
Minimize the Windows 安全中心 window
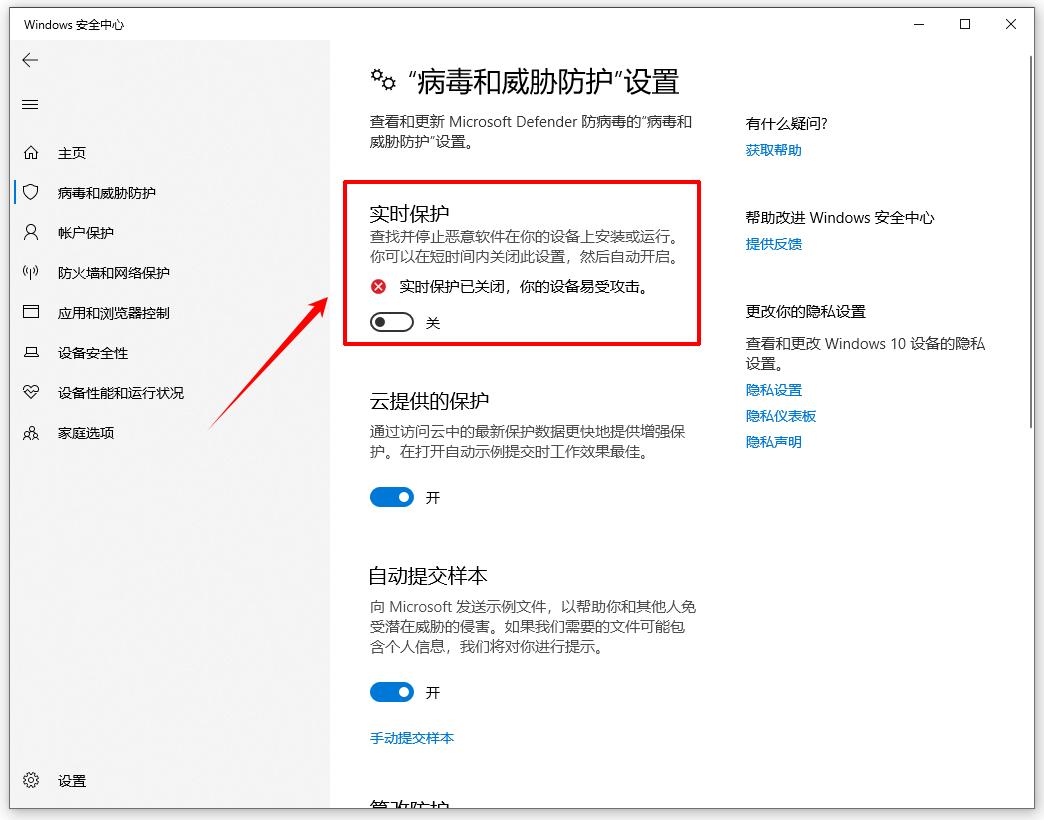point(919,25)
